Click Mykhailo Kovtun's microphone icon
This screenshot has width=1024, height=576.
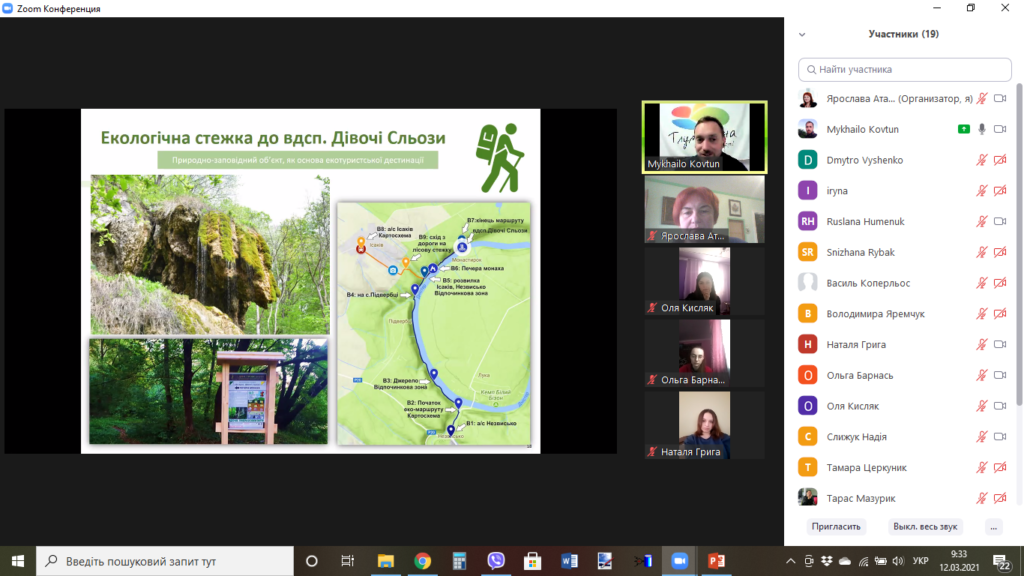pyautogui.click(x=982, y=129)
